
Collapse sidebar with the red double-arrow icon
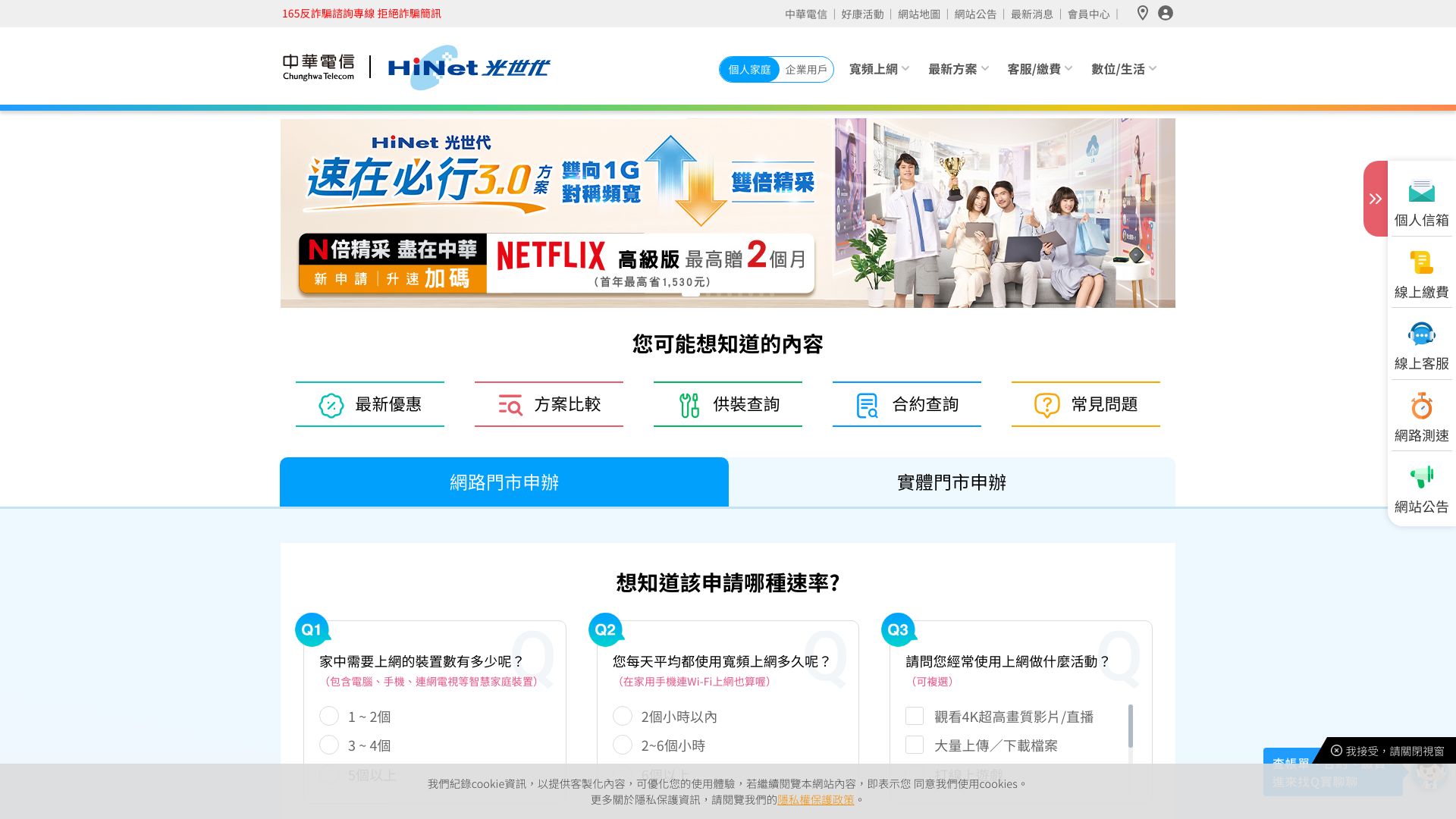pos(1375,199)
